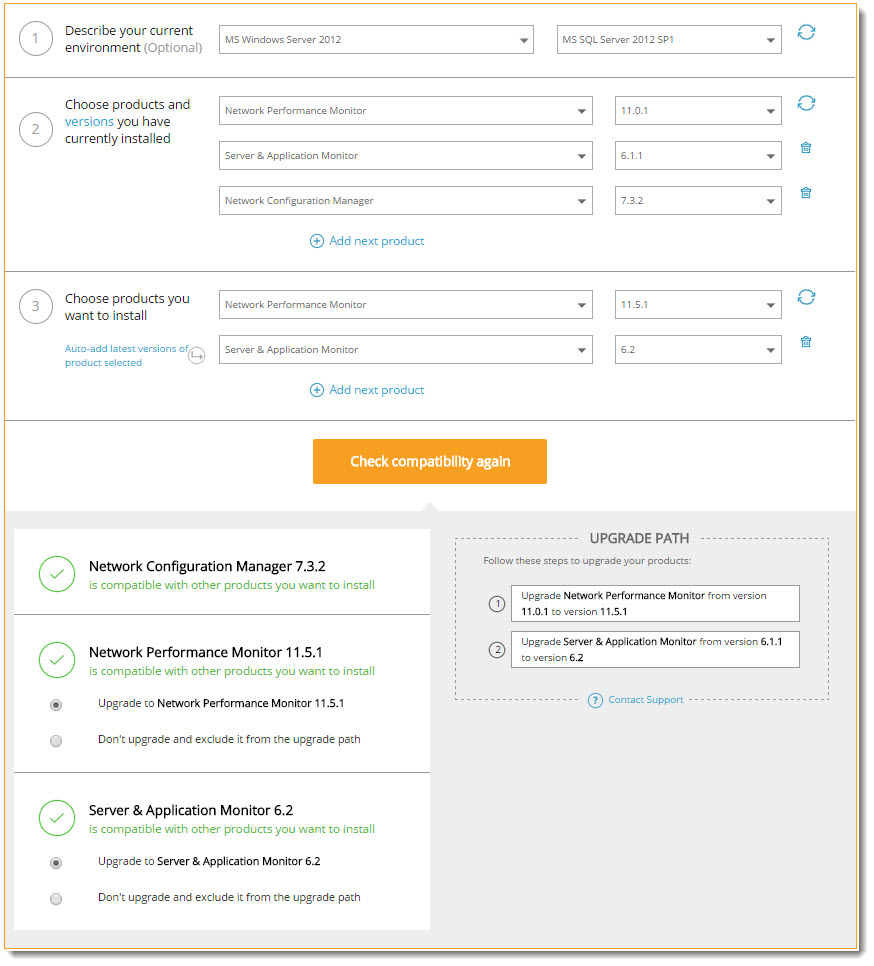Select Don't upgrade option under Network Performance Monitor

point(56,741)
